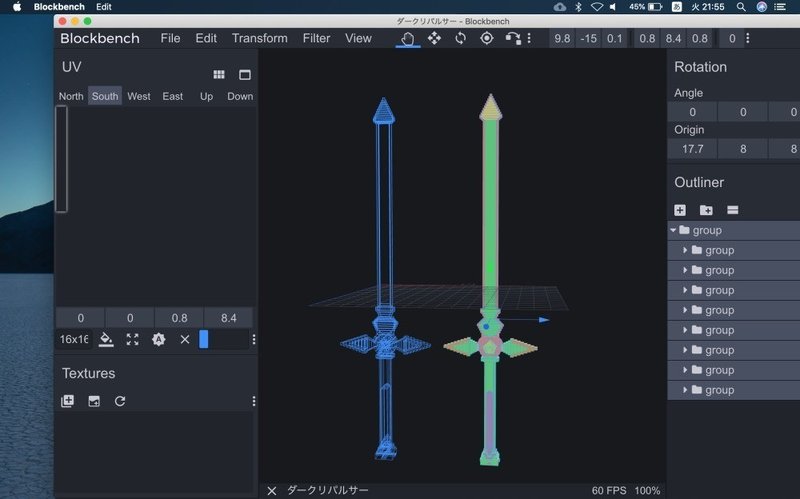This screenshot has height=499, width=800.
Task: Open the Apple menu
Action: click(x=17, y=7)
